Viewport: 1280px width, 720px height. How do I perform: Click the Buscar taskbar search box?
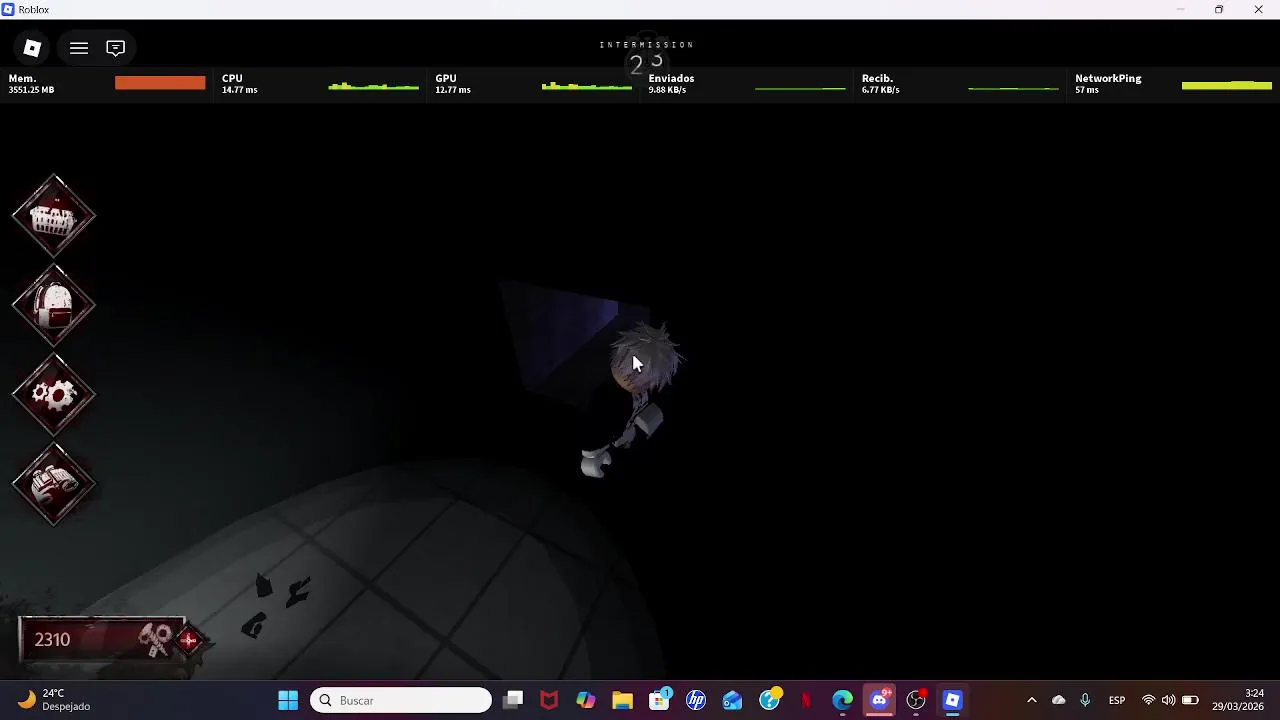(401, 700)
